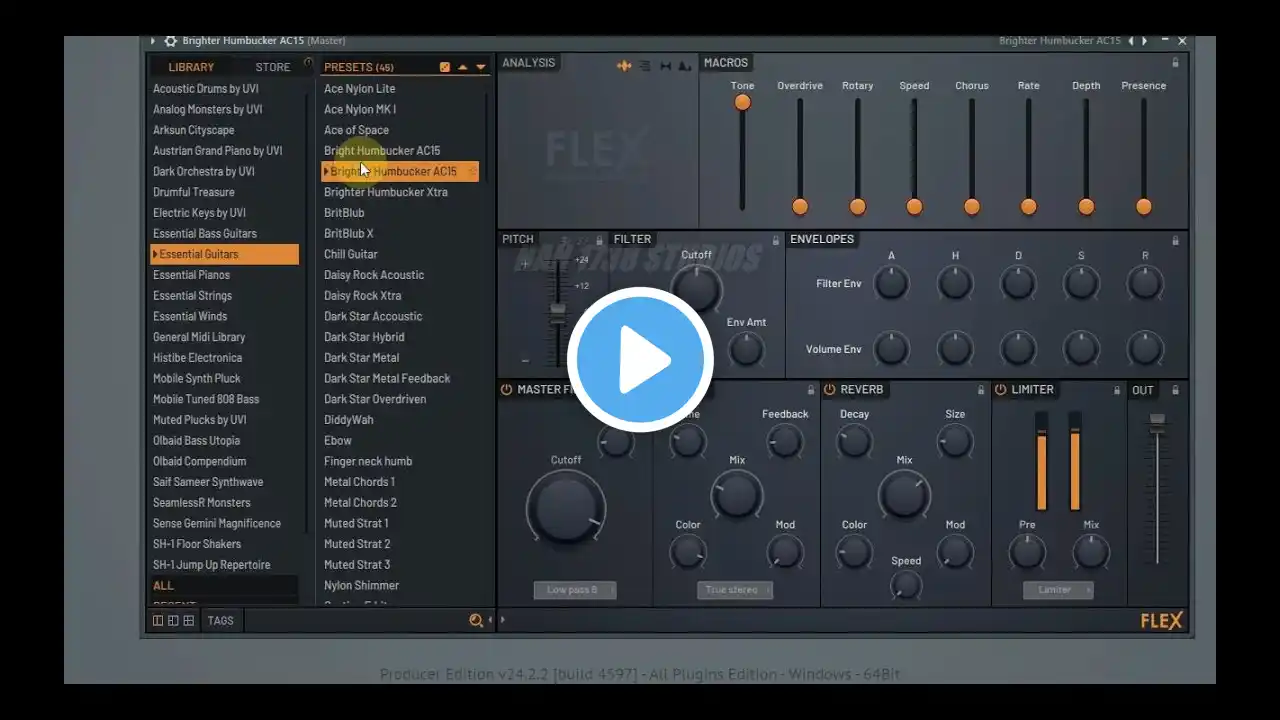Select the third view icon in ANALYSIS
The width and height of the screenshot is (1280, 720).
click(665, 66)
